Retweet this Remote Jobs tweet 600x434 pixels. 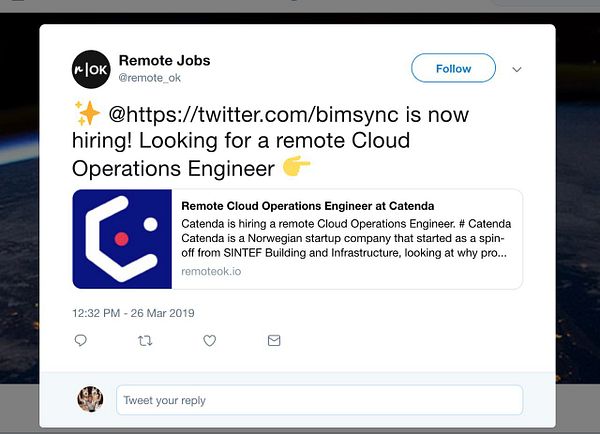click(x=145, y=340)
